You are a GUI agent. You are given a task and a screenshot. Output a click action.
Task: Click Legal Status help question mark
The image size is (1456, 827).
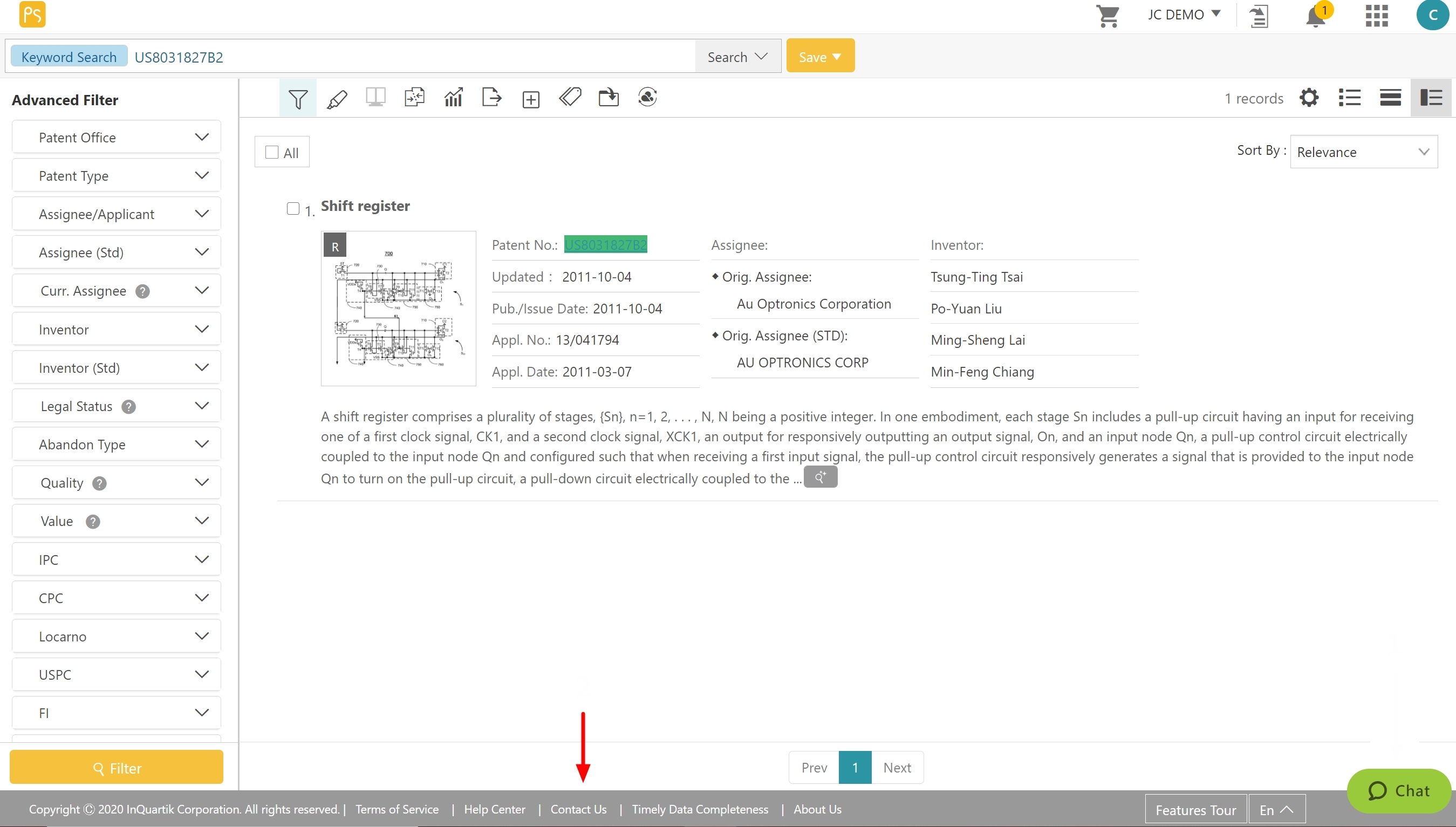(x=129, y=407)
